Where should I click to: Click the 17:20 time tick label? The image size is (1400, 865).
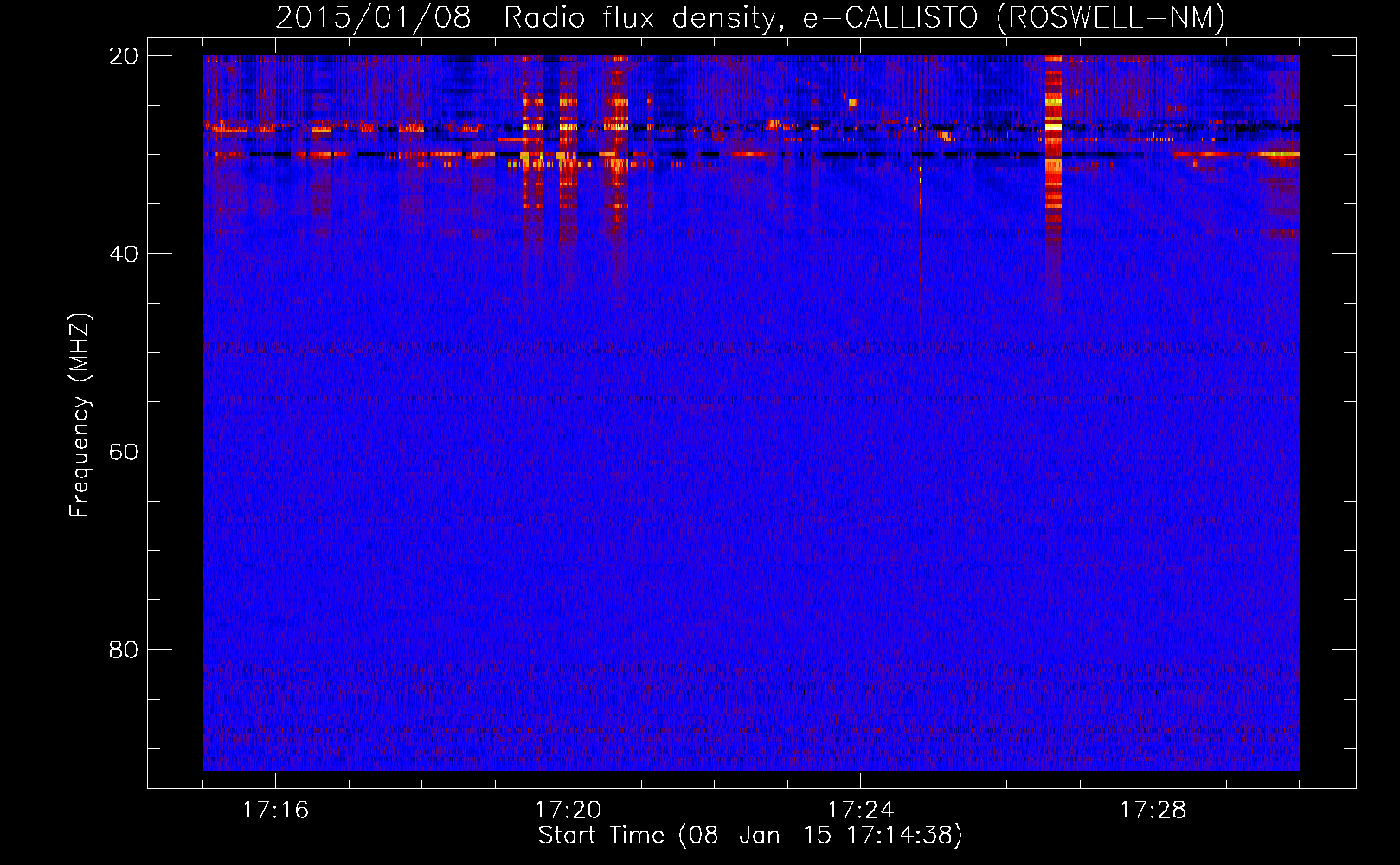[568, 810]
